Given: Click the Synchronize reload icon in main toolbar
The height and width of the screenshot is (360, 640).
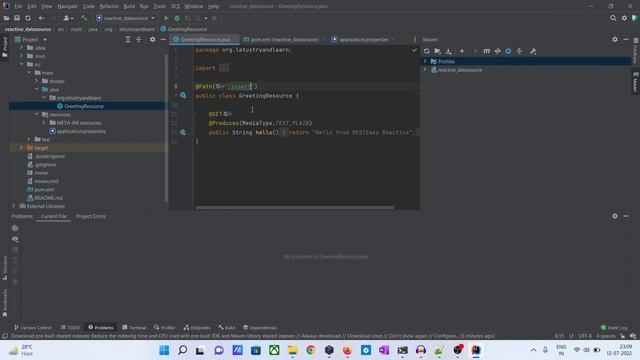Looking at the screenshot, I should (x=28, y=18).
